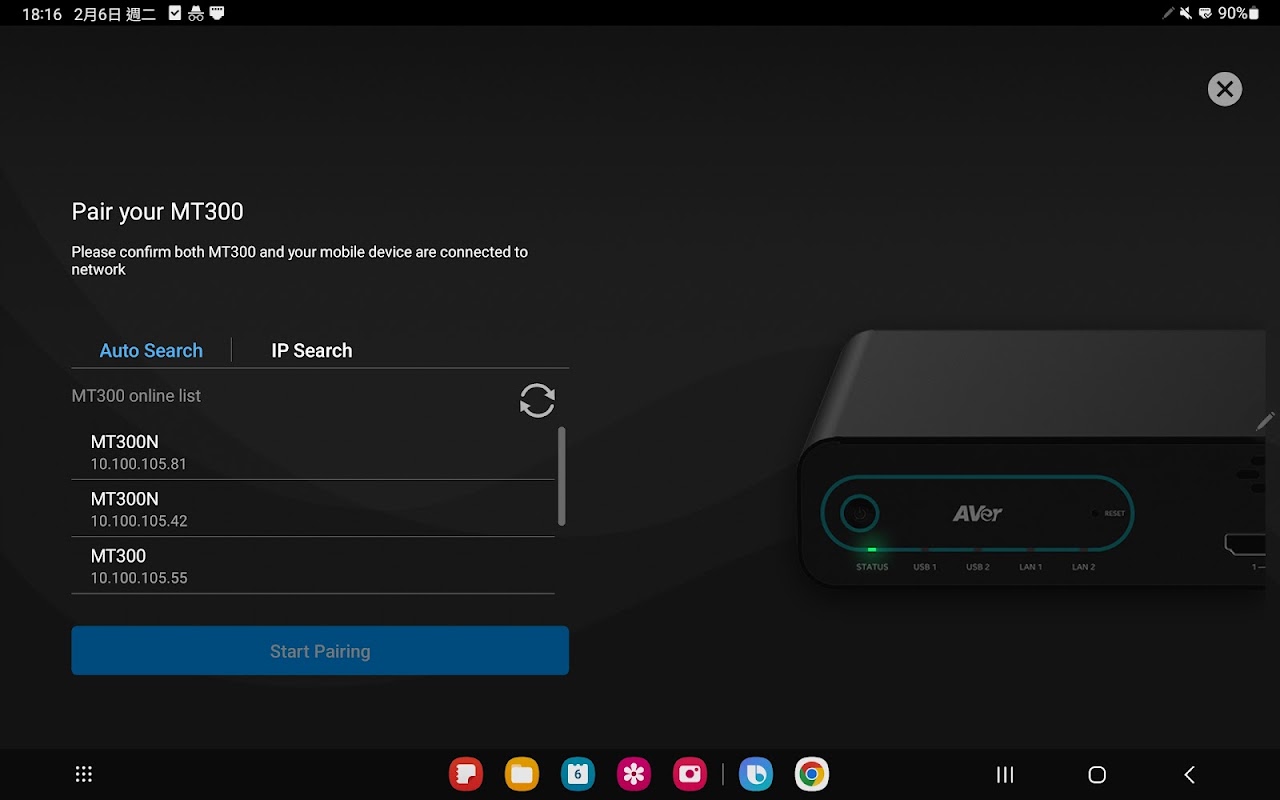Tap the Android back navigation arrow
1280x800 pixels.
1189,774
